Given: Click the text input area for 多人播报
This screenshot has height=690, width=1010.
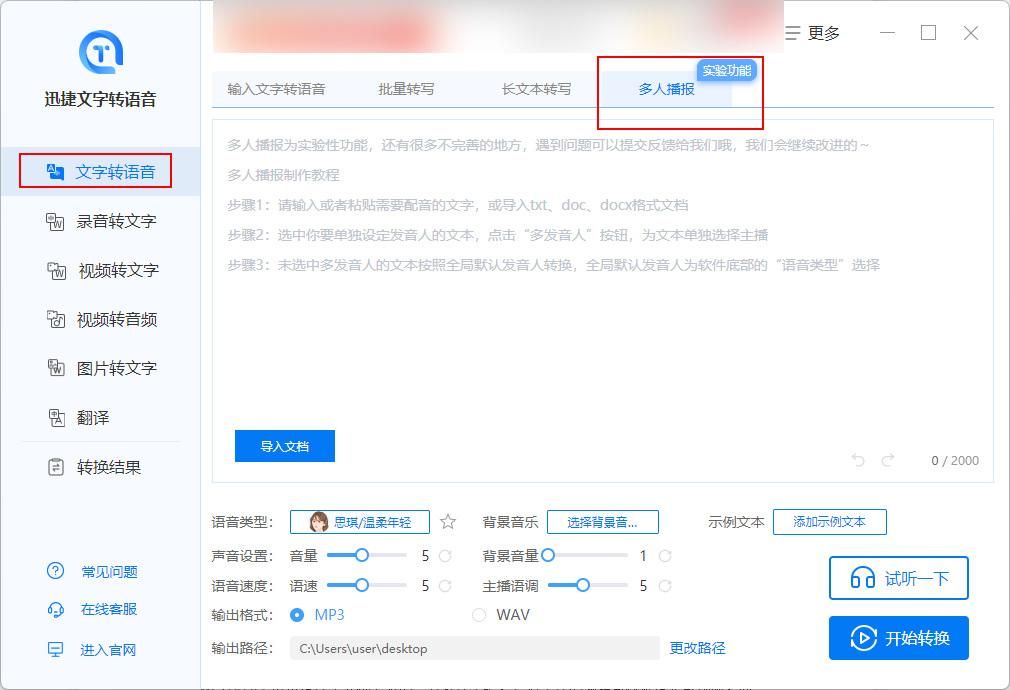Looking at the screenshot, I should tap(602, 300).
